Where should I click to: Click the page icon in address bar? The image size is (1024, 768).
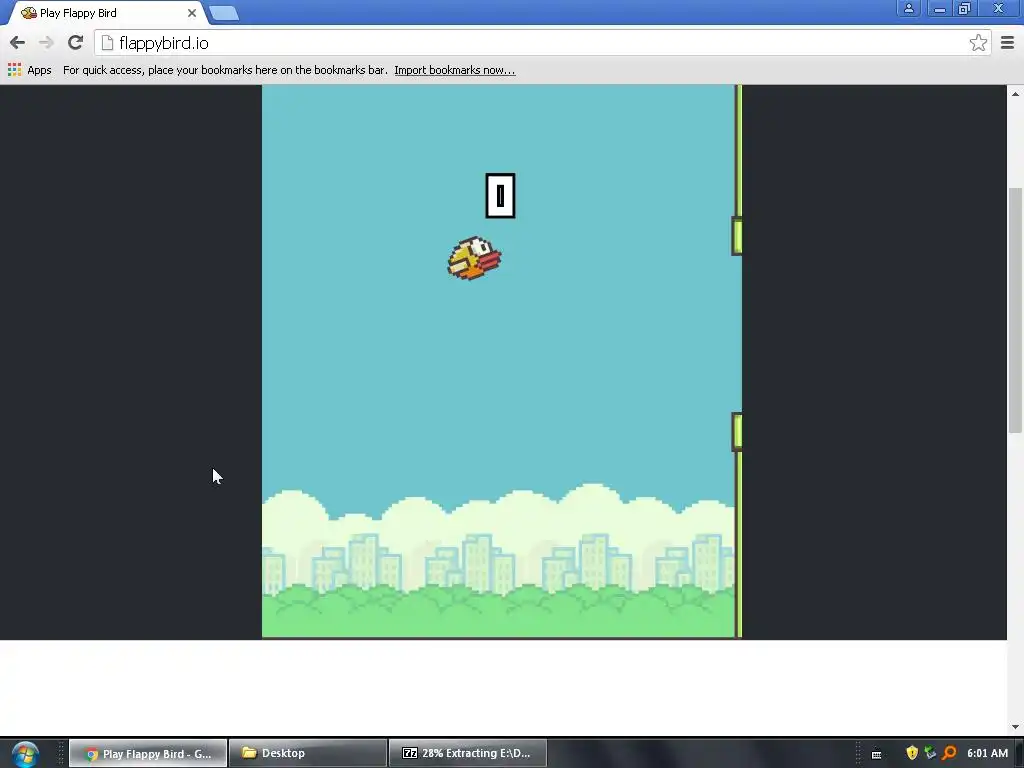[x=107, y=43]
